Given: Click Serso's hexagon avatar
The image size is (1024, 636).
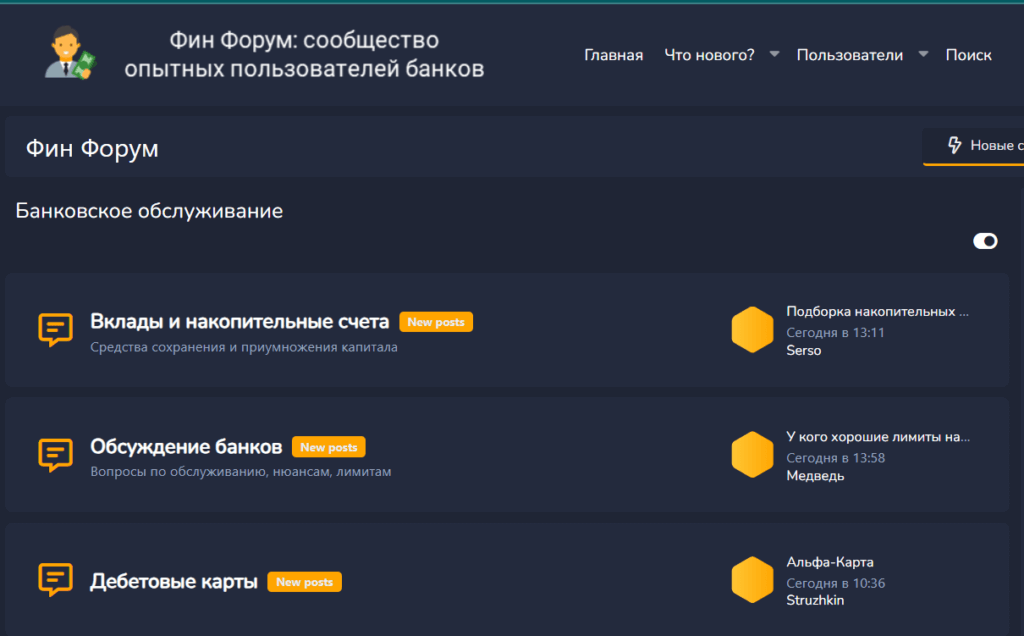Looking at the screenshot, I should point(752,330).
